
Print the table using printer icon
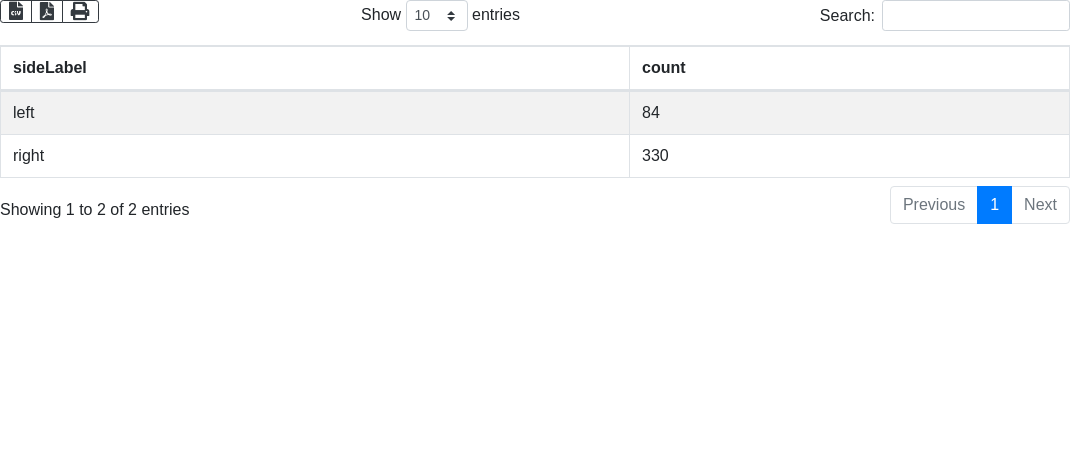coord(80,11)
